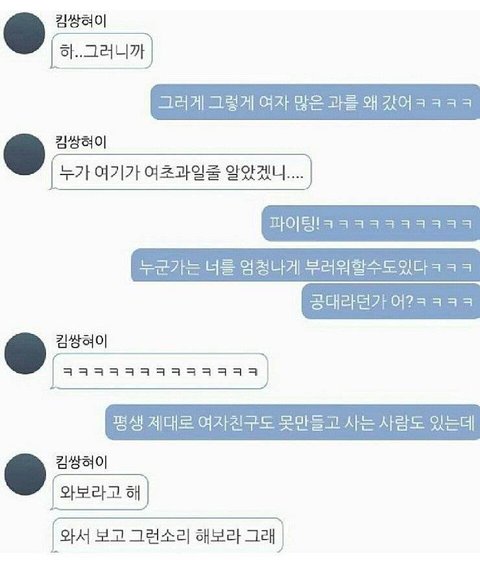Tap the top '킴쌍혀이' sender name

tap(81, 21)
